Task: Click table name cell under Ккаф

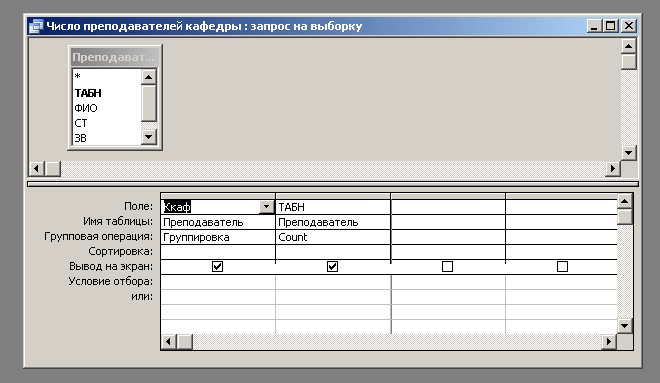Action: point(218,222)
